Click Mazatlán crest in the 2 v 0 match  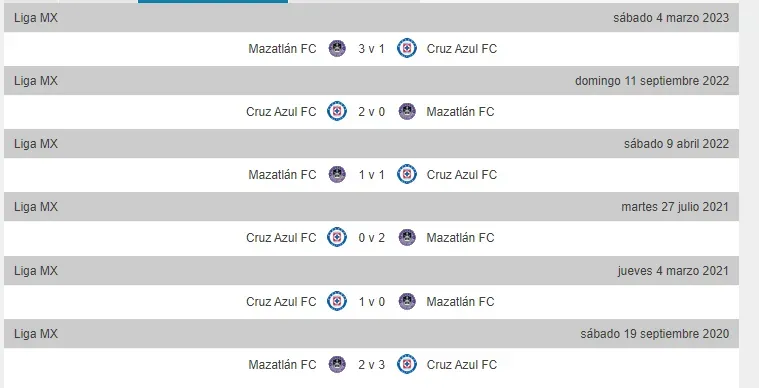[x=407, y=112]
